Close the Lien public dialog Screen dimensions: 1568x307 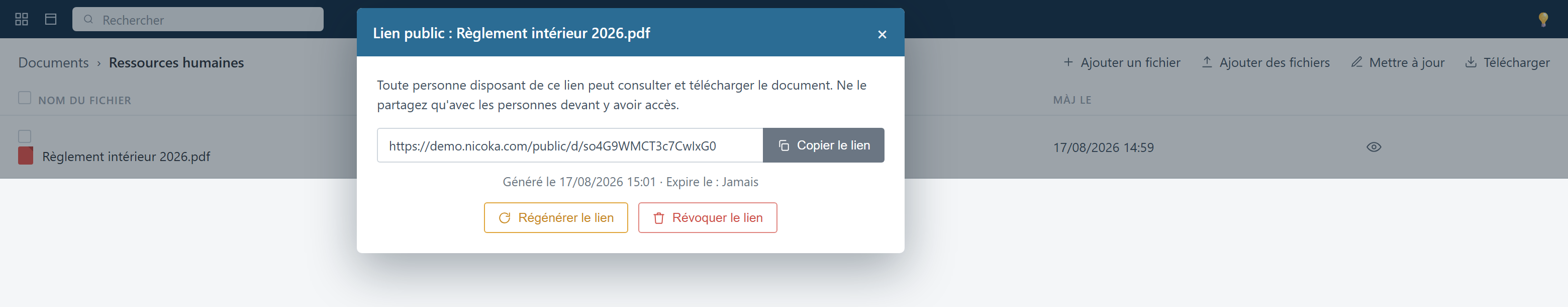[882, 34]
